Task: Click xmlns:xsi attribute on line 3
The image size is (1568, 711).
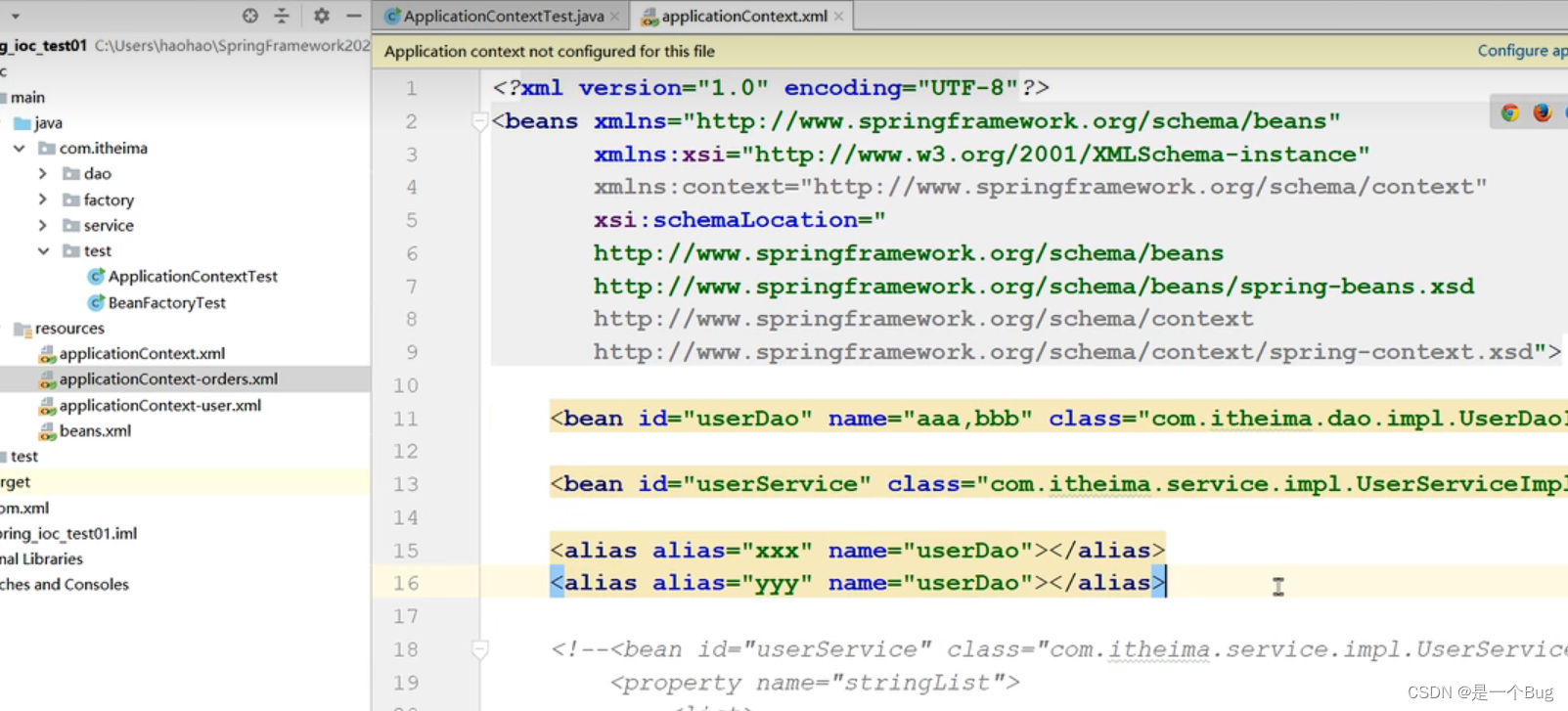Action: coord(981,155)
